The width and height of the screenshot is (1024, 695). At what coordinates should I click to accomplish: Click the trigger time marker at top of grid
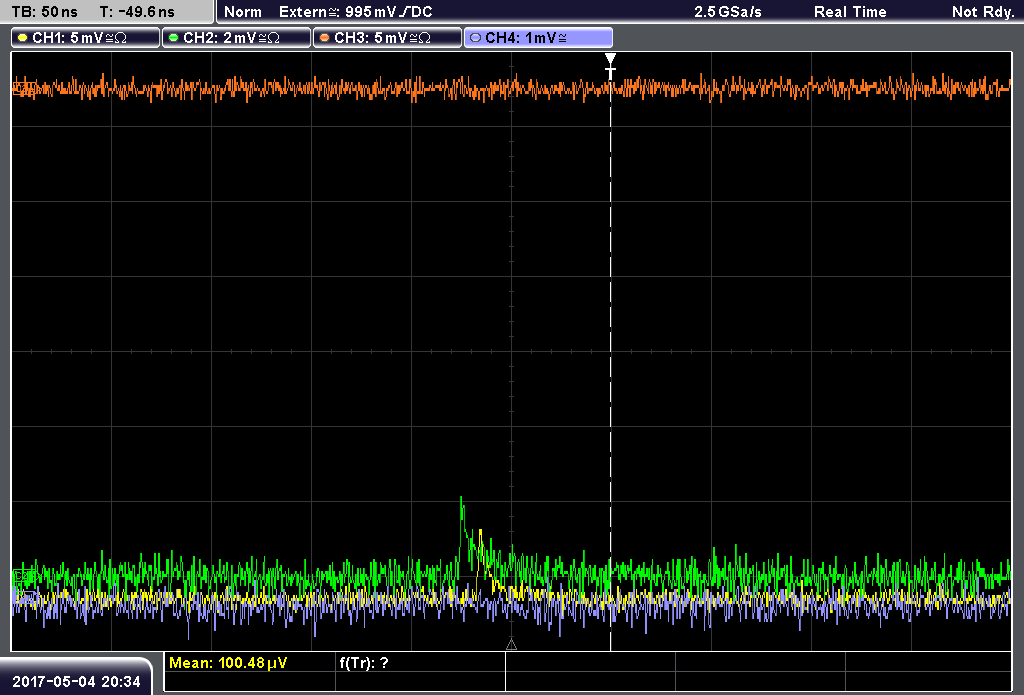610,66
